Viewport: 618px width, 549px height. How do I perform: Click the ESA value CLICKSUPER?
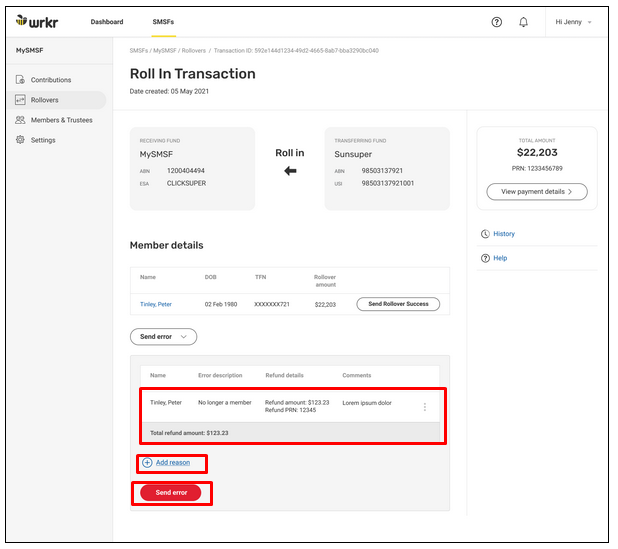tap(186, 183)
